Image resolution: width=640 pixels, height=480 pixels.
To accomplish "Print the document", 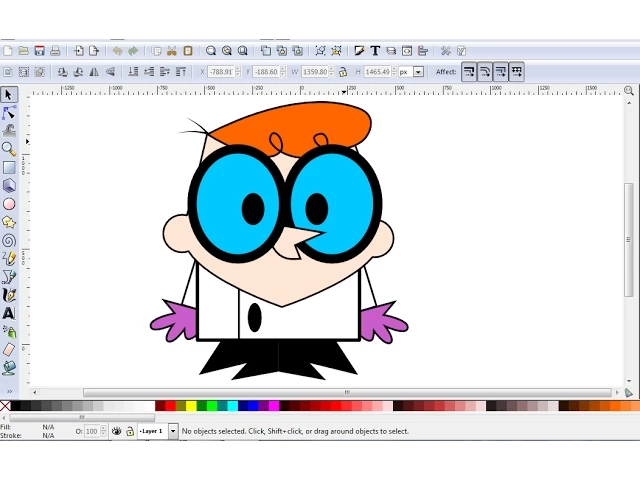I will pos(55,51).
